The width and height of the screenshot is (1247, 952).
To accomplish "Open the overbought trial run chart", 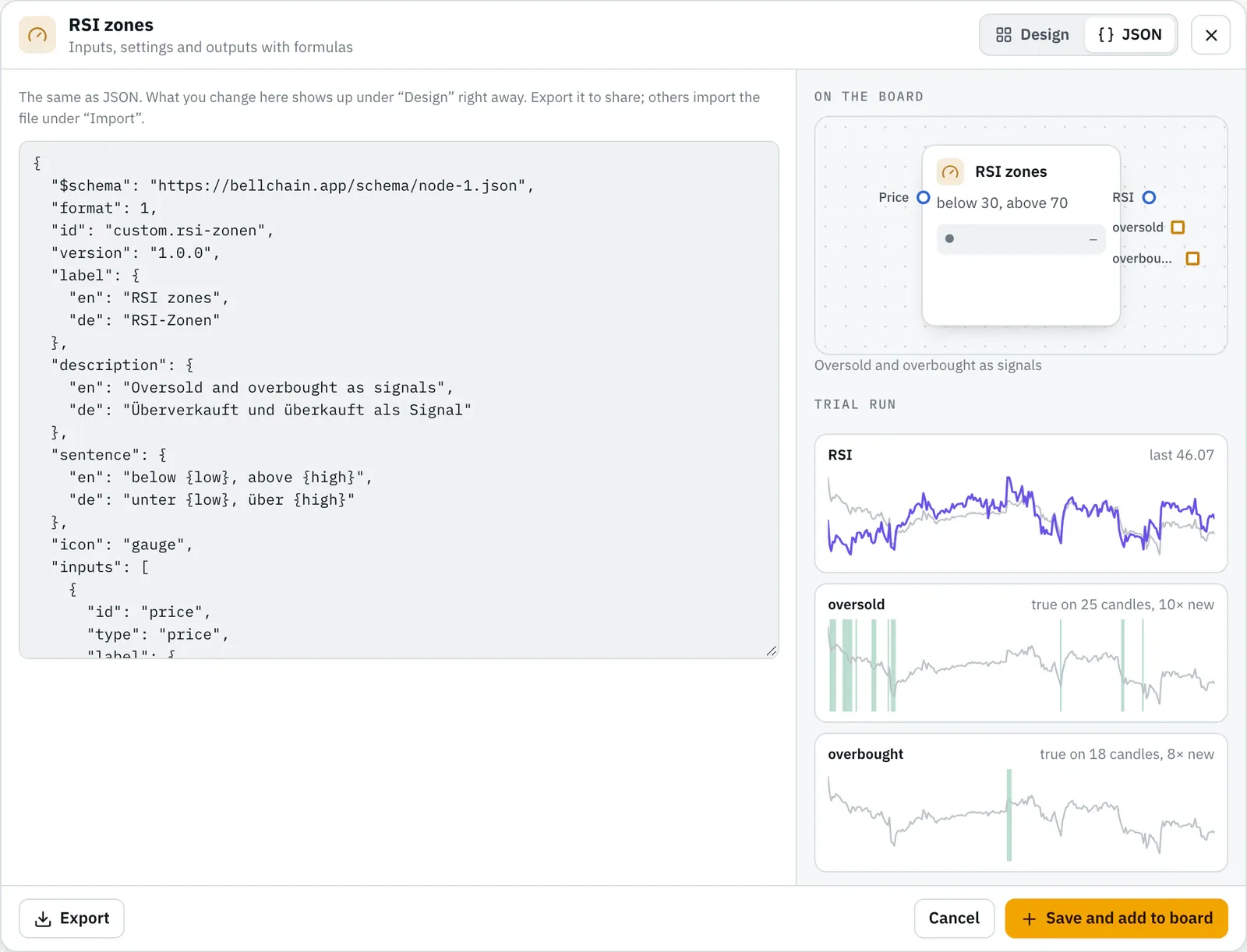I will pos(1021,802).
